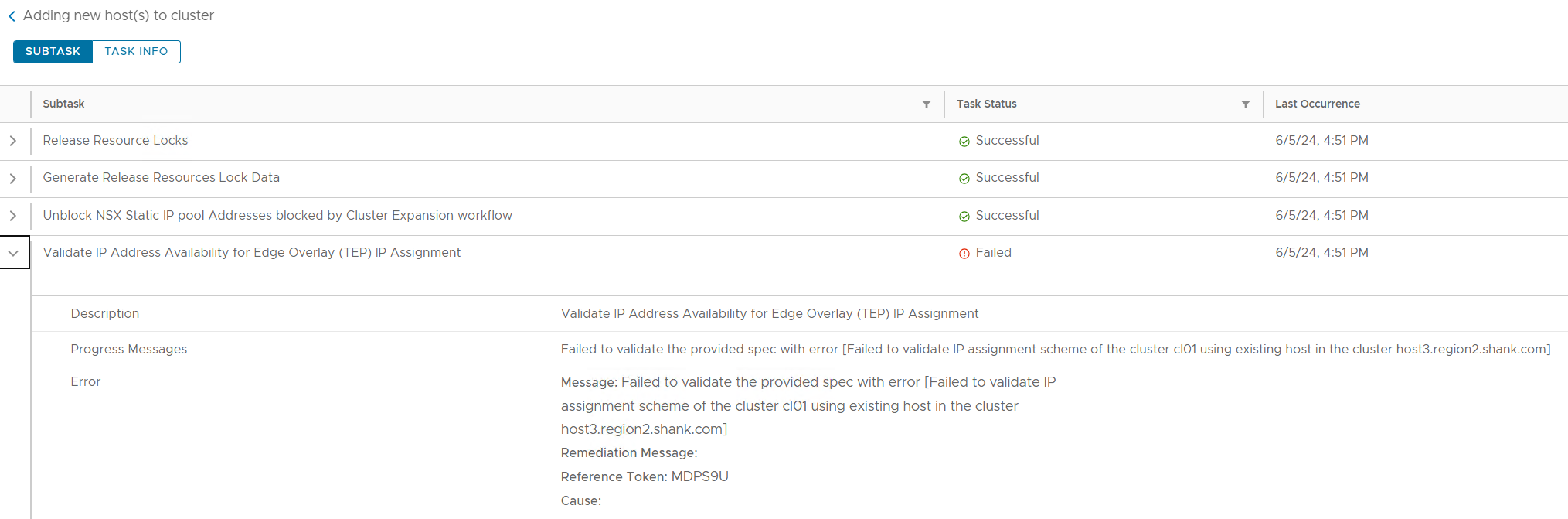The width and height of the screenshot is (1568, 519).
Task: Click the success icon for Generate Release Resources Lock Data
Action: pyautogui.click(x=964, y=179)
